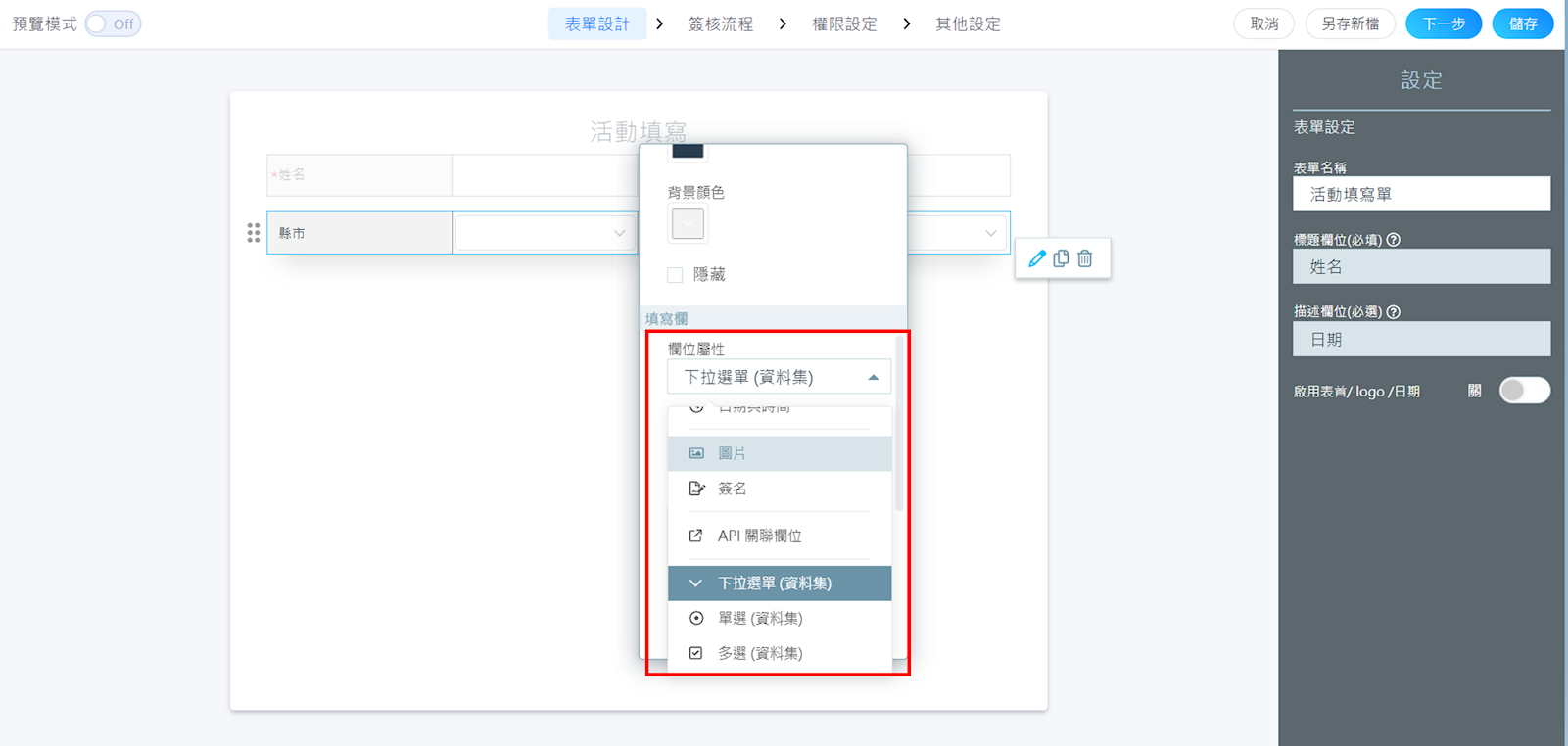Click help icon next to 標題欄位(必填)

(1394, 240)
